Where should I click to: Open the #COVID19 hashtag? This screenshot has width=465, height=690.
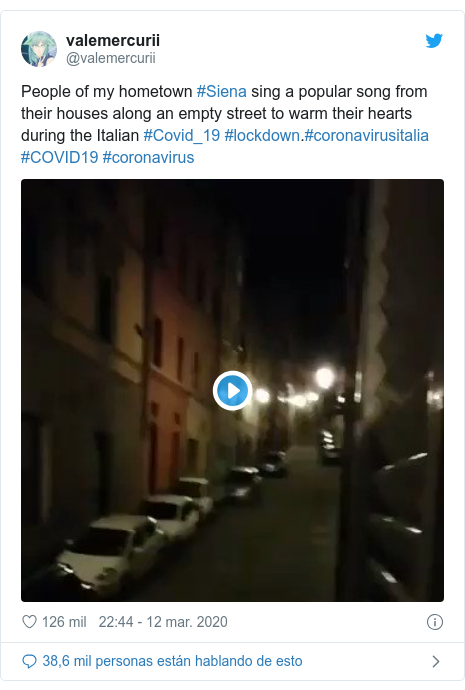tap(59, 158)
